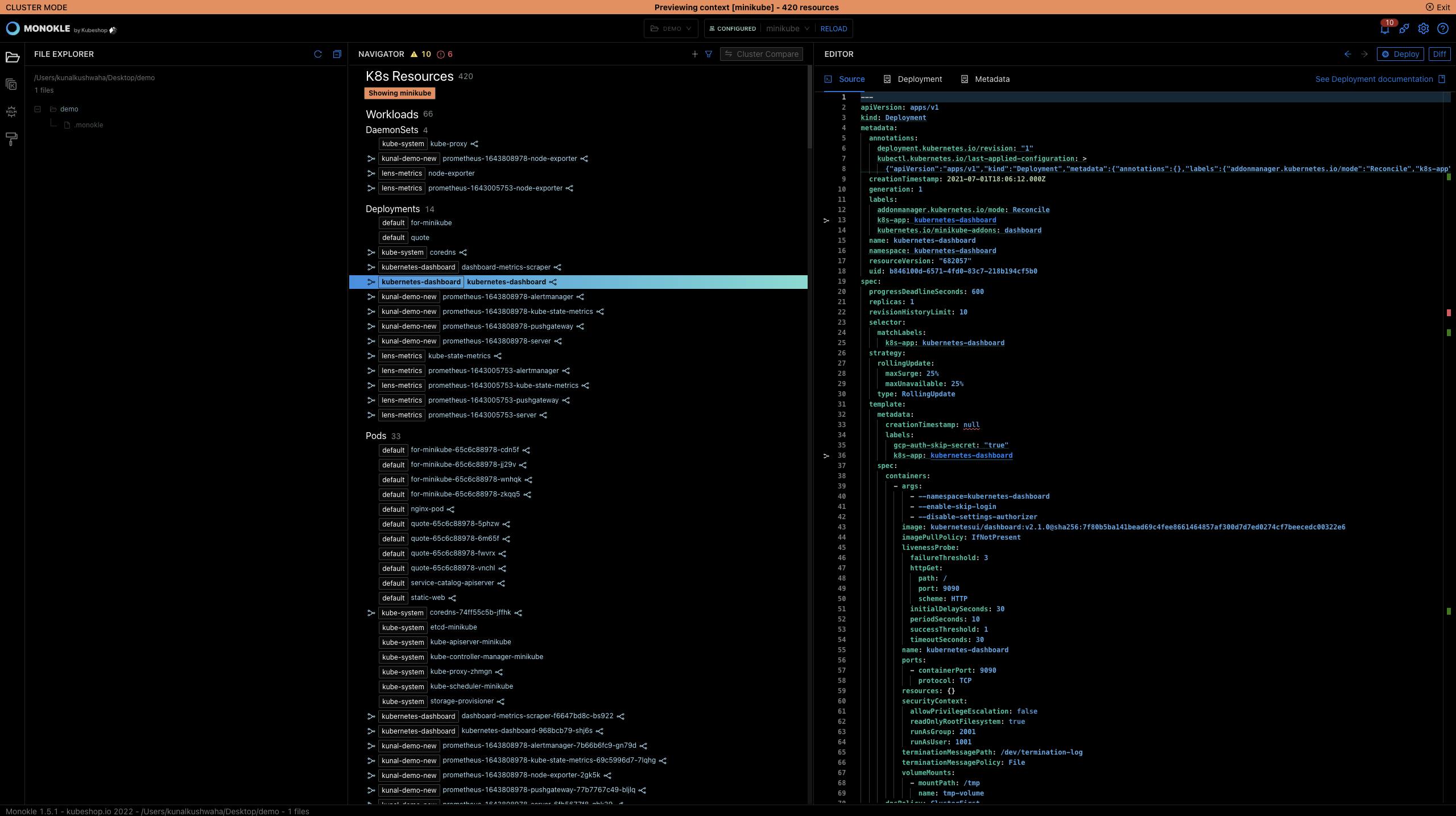Collapse the Deployments subsection
This screenshot has width=1456, height=816.
pos(392,209)
